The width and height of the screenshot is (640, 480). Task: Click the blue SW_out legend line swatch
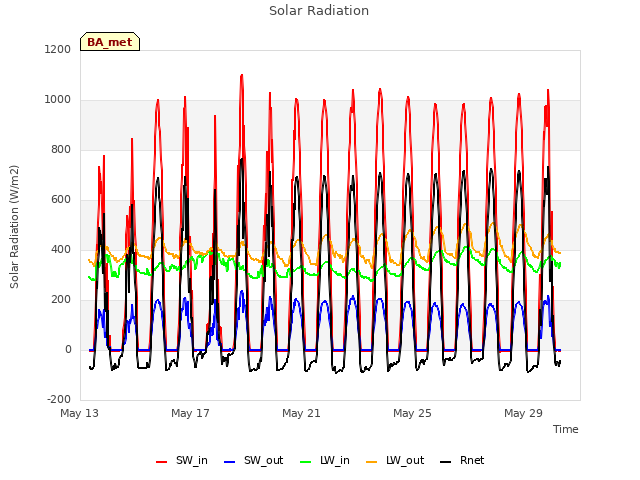pos(230,462)
